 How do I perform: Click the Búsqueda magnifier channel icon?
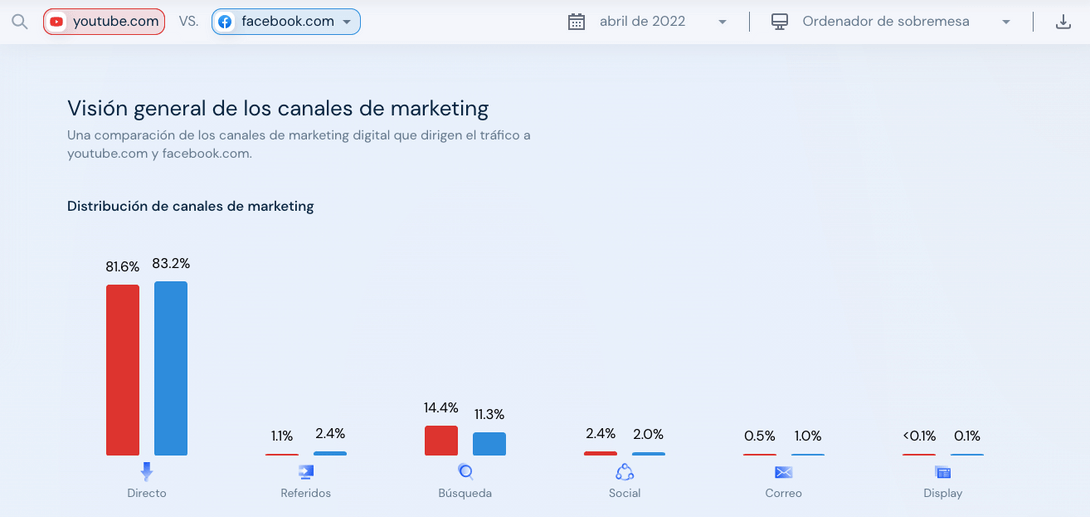(x=465, y=472)
